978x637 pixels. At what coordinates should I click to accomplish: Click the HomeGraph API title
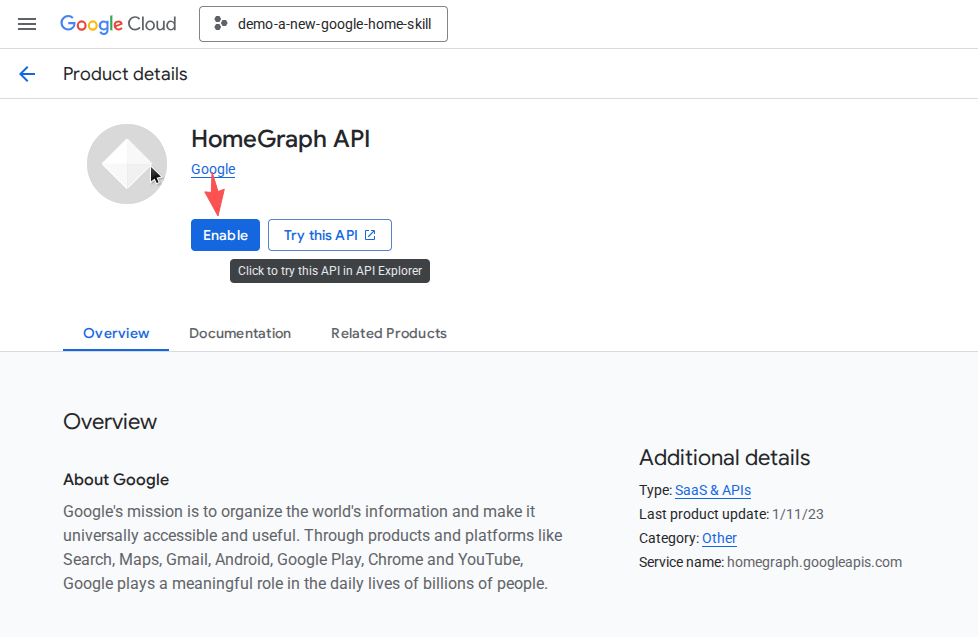click(281, 139)
